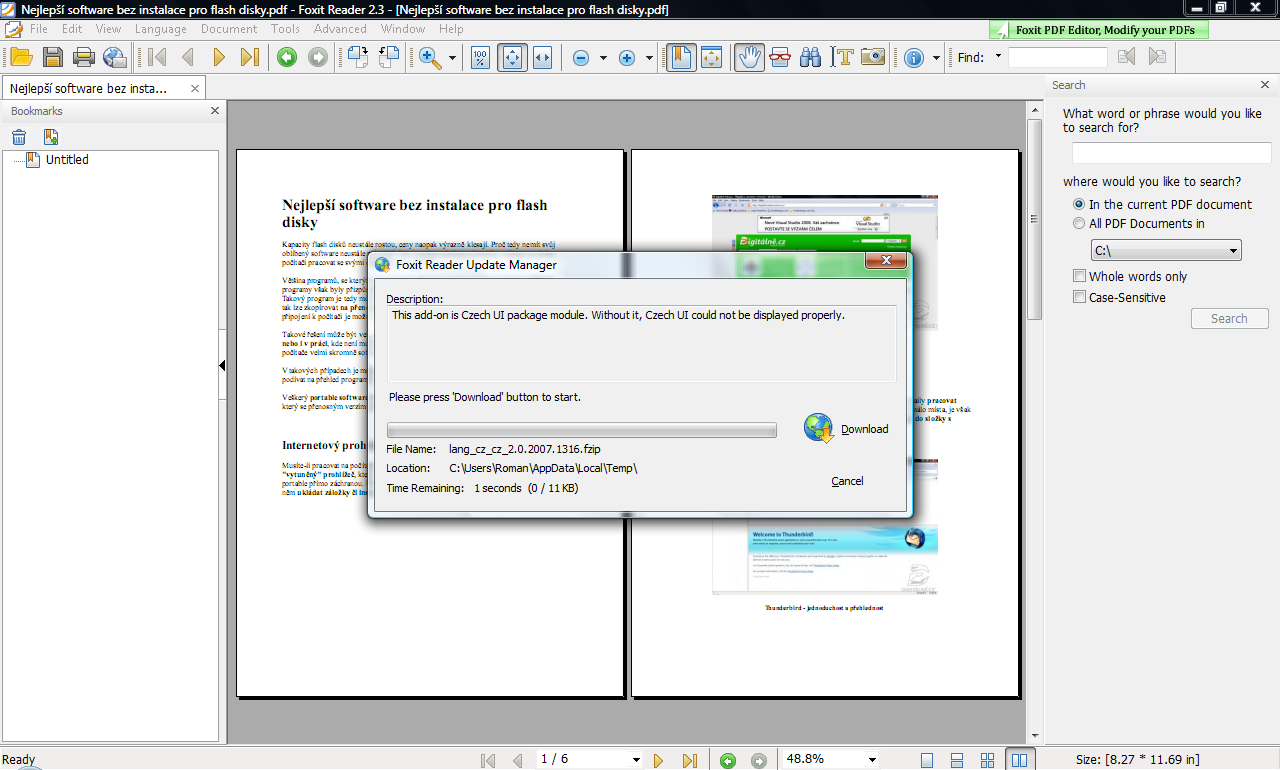Jump to last page using the top toolbar
Viewport: 1280px width, 770px height.
click(x=250, y=57)
